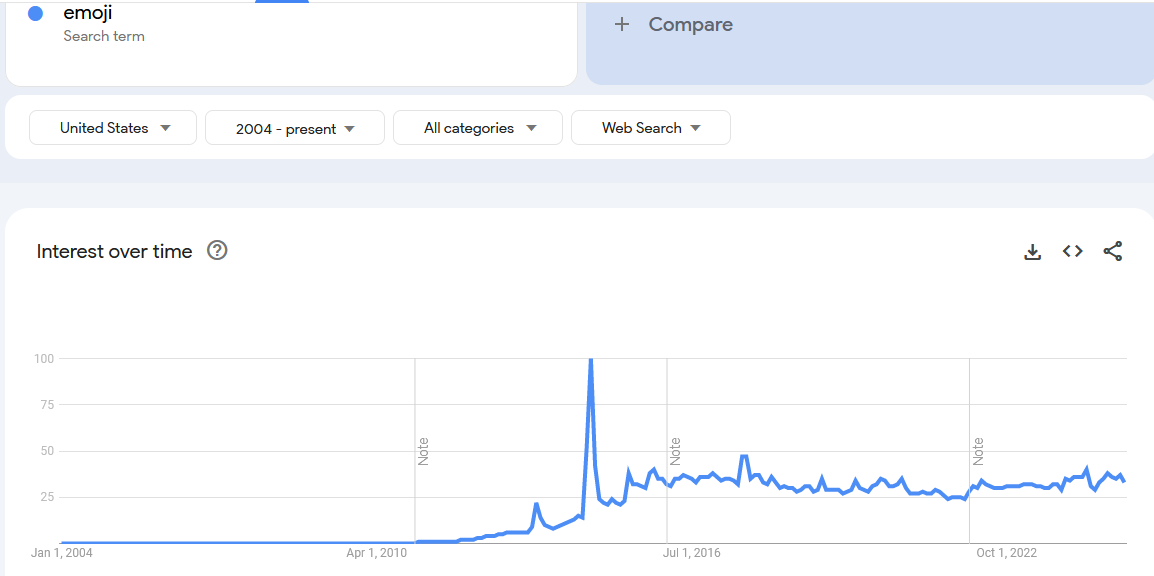Screen dimensions: 1154x576
Task: Open the embed code icon
Action: click(1072, 251)
